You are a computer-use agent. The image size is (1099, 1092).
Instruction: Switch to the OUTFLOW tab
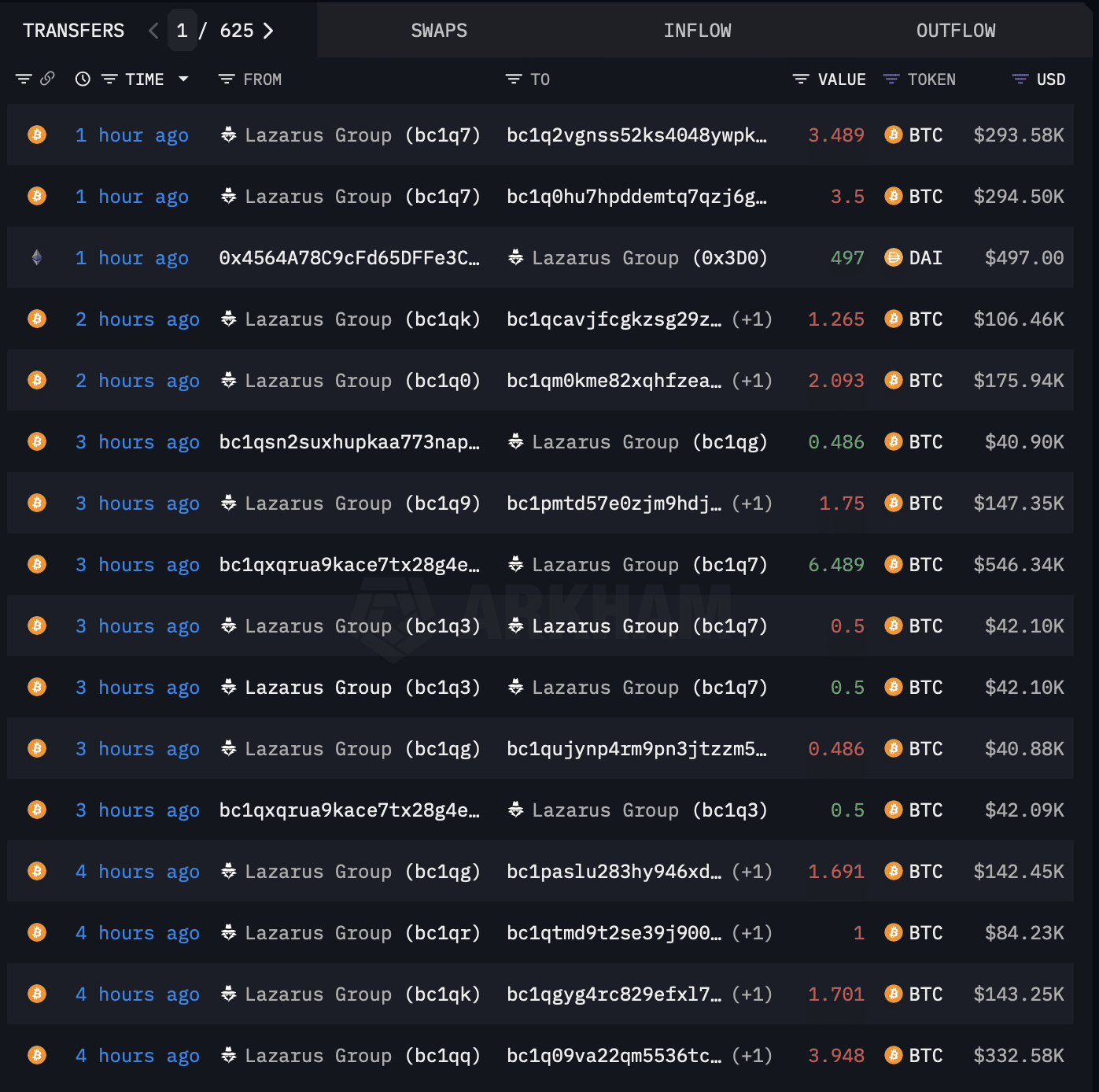(956, 31)
